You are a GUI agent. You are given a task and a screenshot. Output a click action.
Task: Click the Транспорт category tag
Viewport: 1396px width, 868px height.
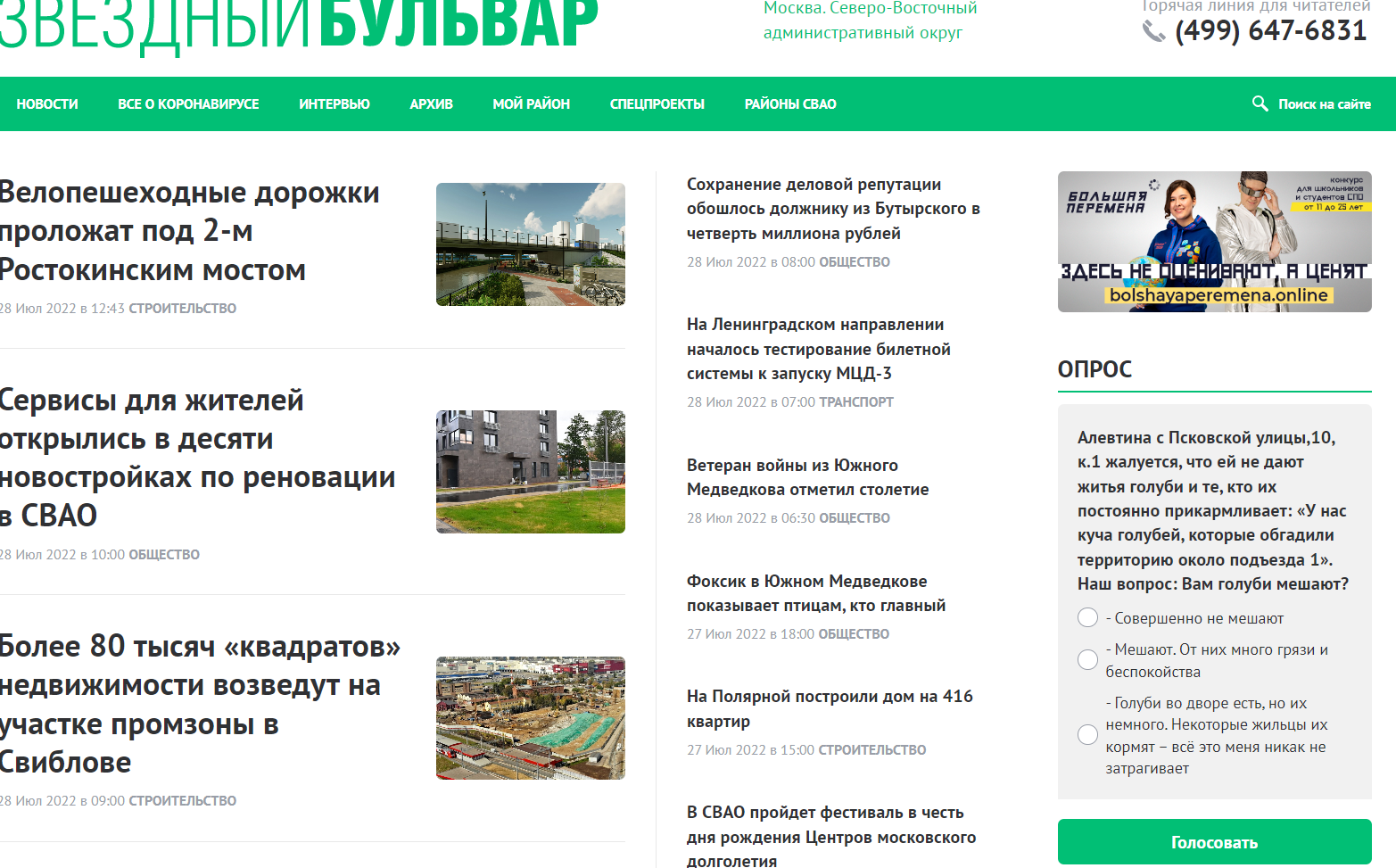point(856,402)
